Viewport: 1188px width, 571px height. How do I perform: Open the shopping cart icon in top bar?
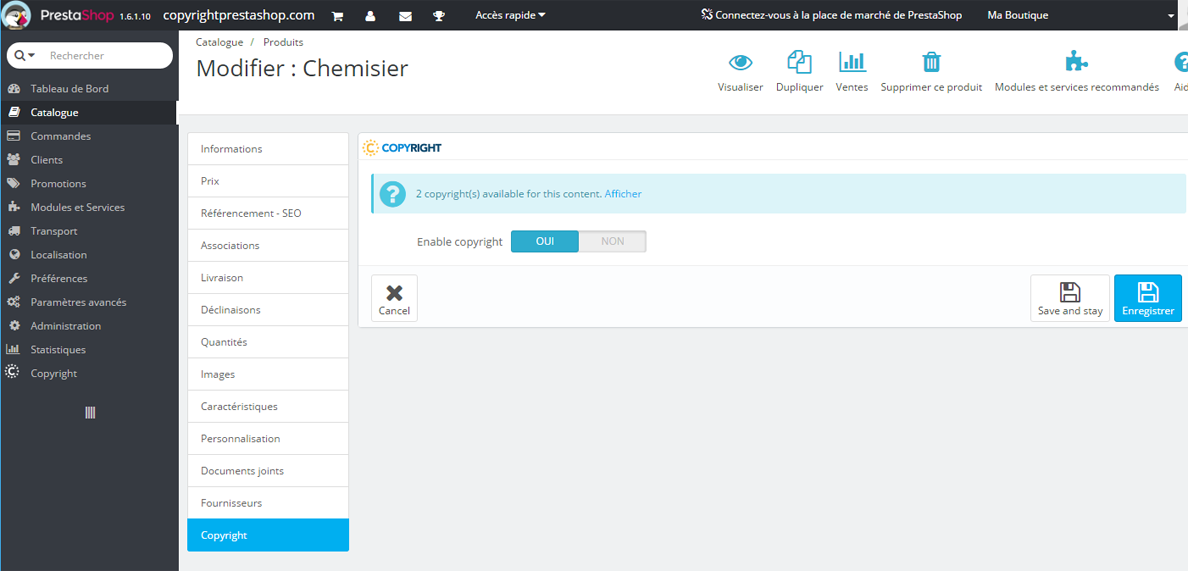338,15
